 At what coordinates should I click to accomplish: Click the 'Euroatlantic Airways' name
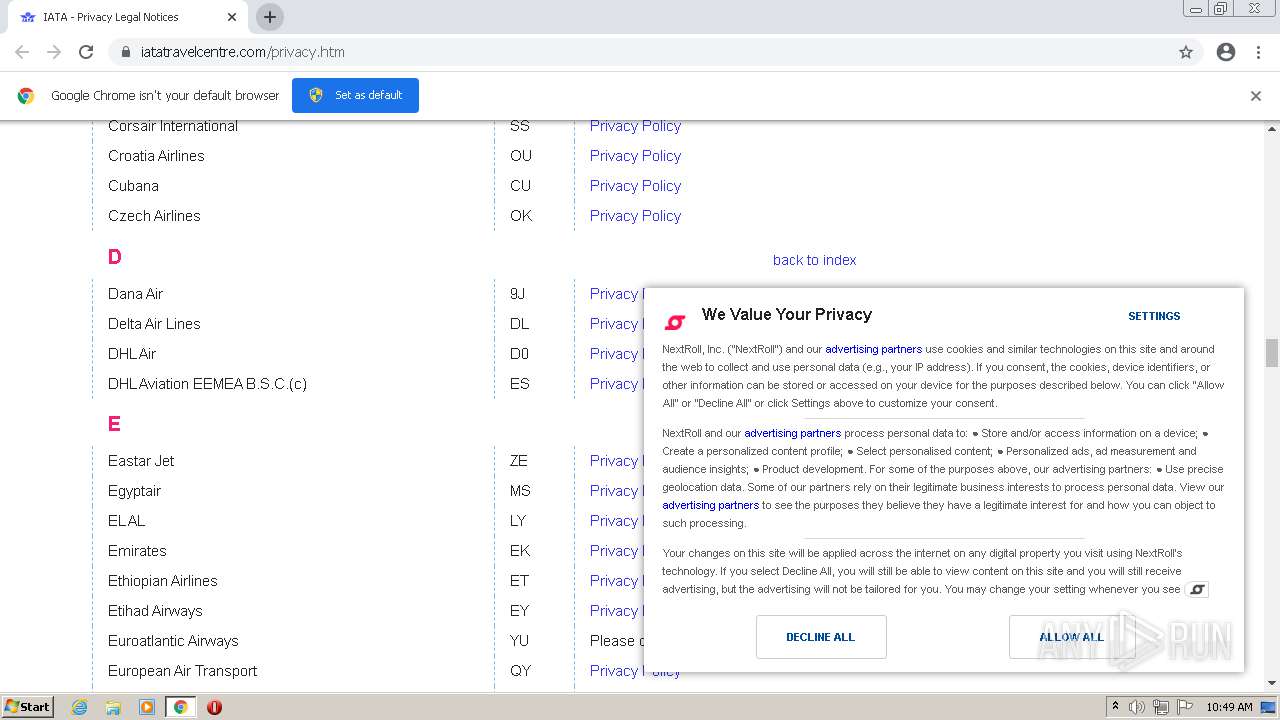point(173,641)
